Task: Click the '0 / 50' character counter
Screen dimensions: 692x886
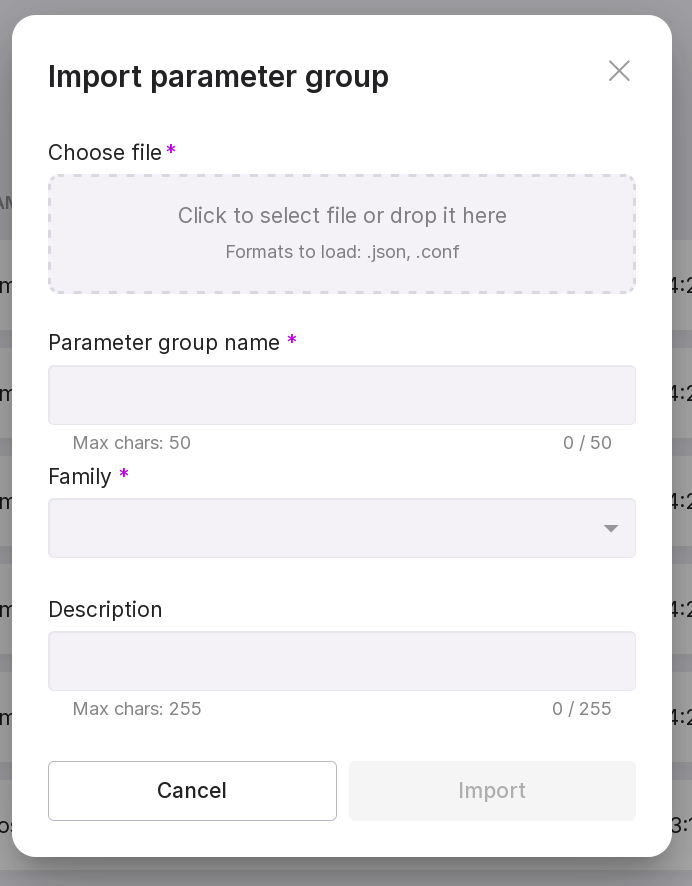Action: click(587, 443)
